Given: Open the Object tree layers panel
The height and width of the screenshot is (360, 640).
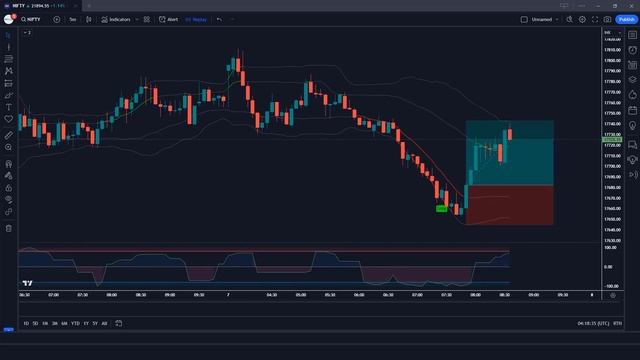Looking at the screenshot, I should point(632,80).
